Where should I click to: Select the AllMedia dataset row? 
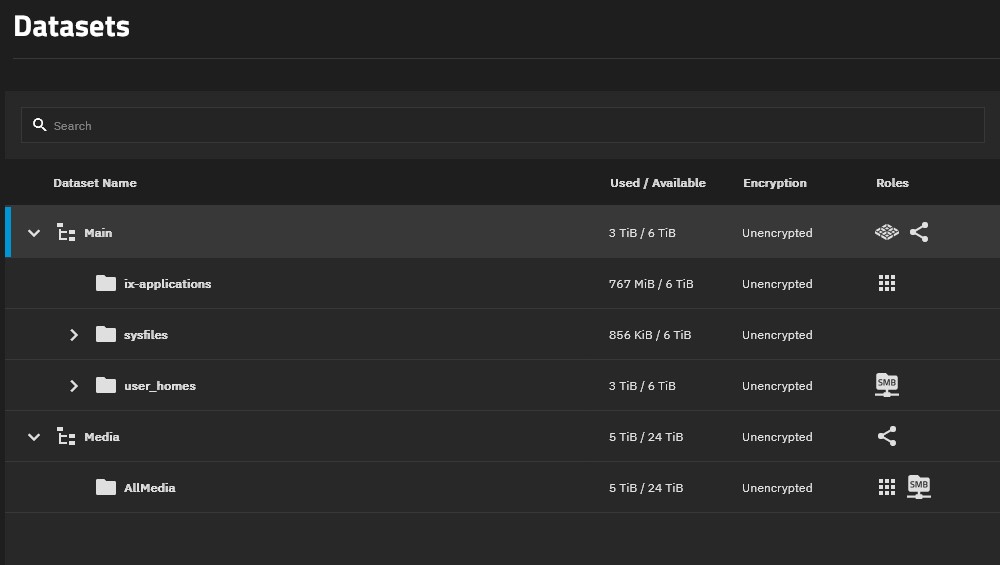click(x=149, y=488)
